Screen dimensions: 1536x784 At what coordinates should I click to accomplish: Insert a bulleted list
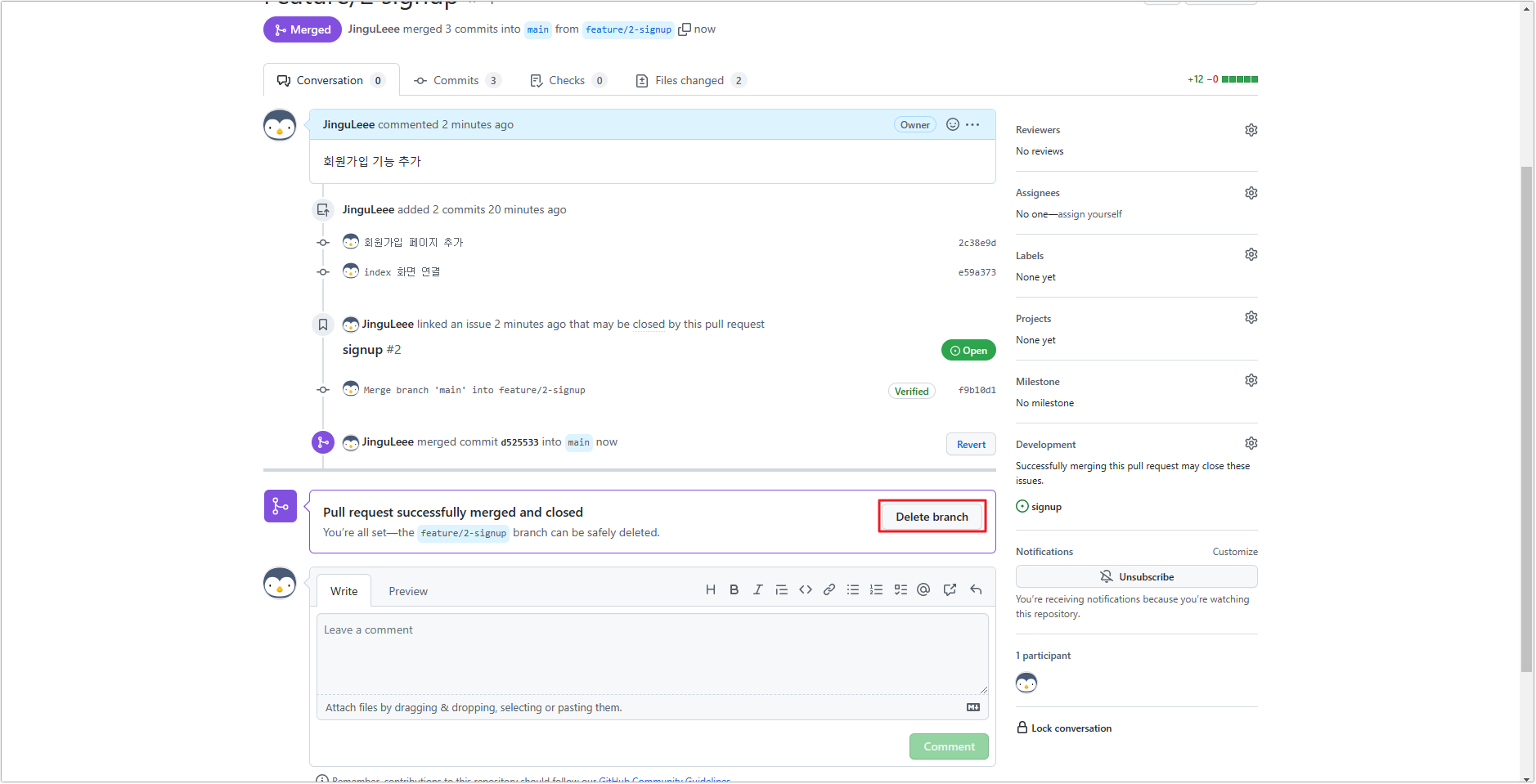click(x=853, y=590)
